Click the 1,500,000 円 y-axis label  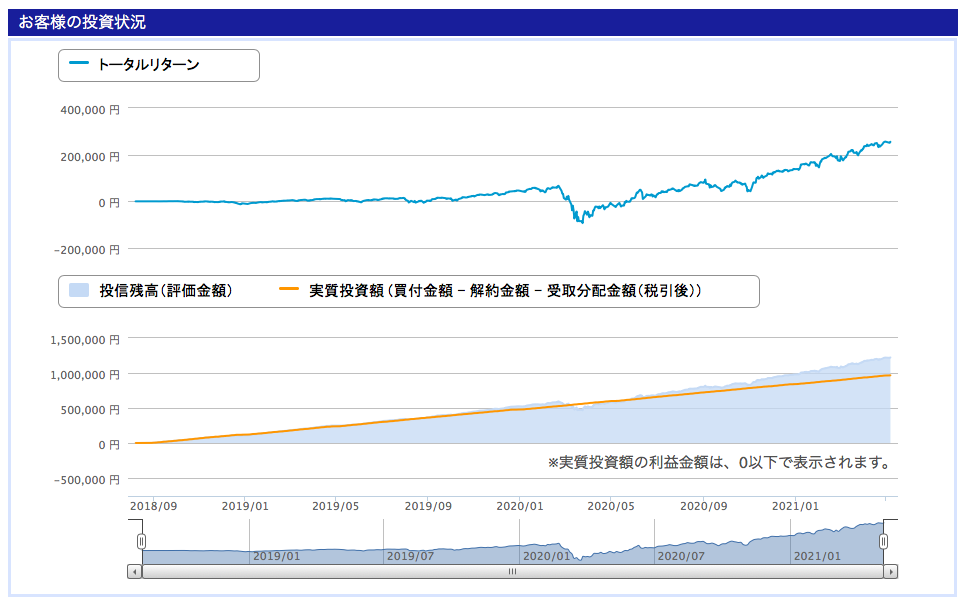(x=85, y=340)
